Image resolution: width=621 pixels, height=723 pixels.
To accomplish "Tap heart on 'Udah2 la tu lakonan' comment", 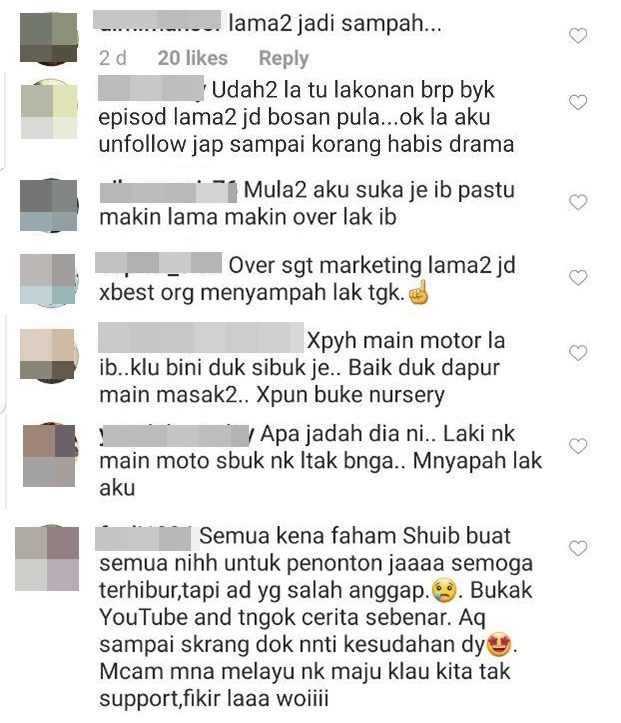I will pyautogui.click(x=578, y=102).
